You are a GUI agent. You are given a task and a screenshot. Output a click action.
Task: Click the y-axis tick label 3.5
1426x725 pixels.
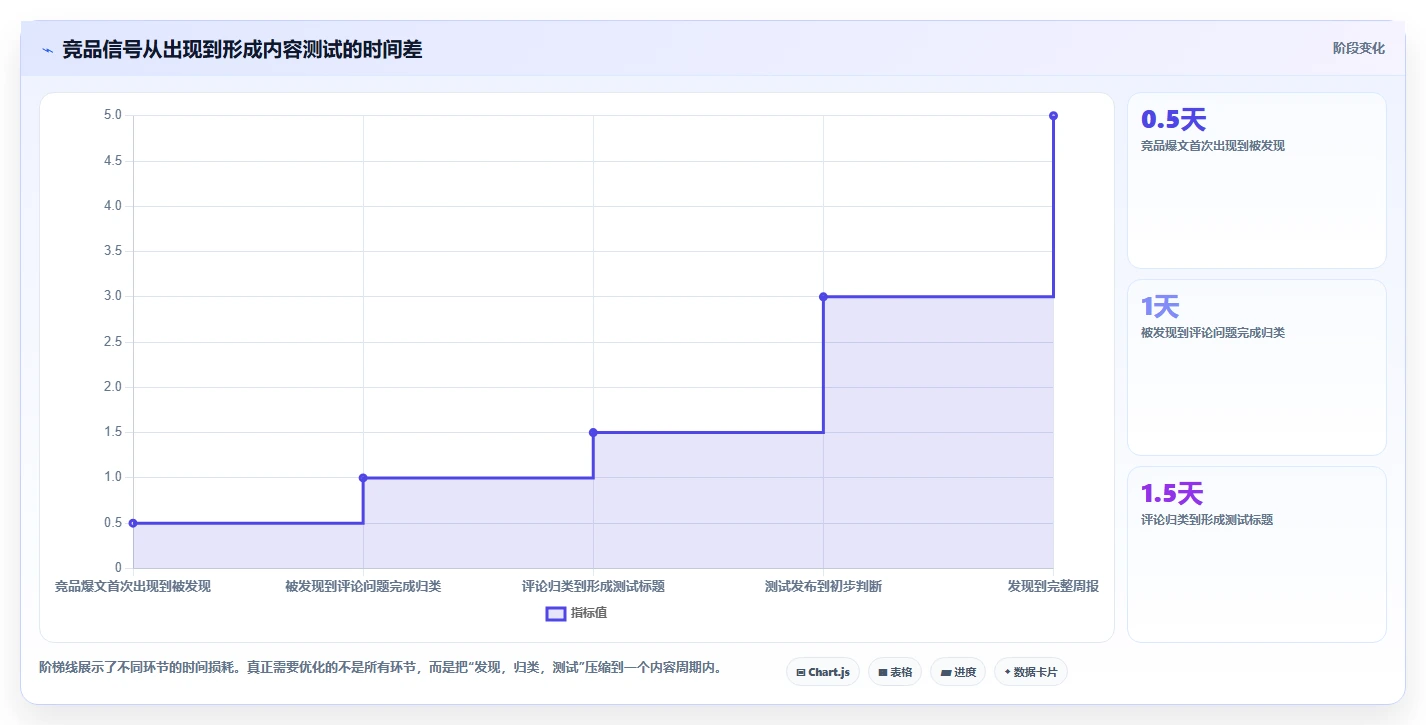[x=112, y=251]
